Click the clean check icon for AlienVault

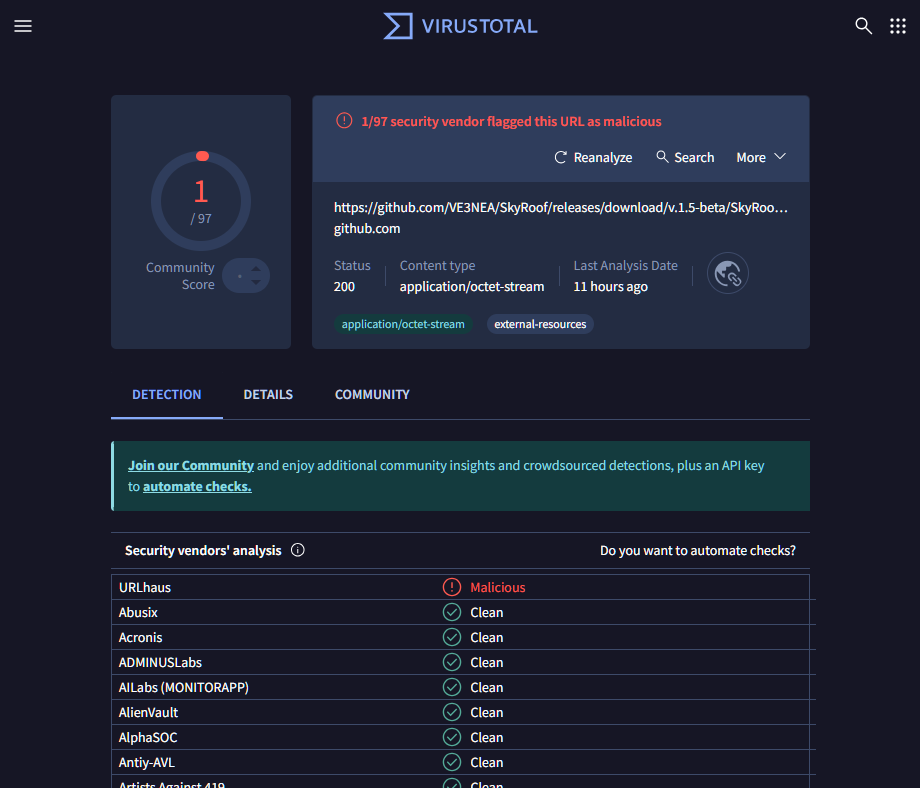point(452,712)
